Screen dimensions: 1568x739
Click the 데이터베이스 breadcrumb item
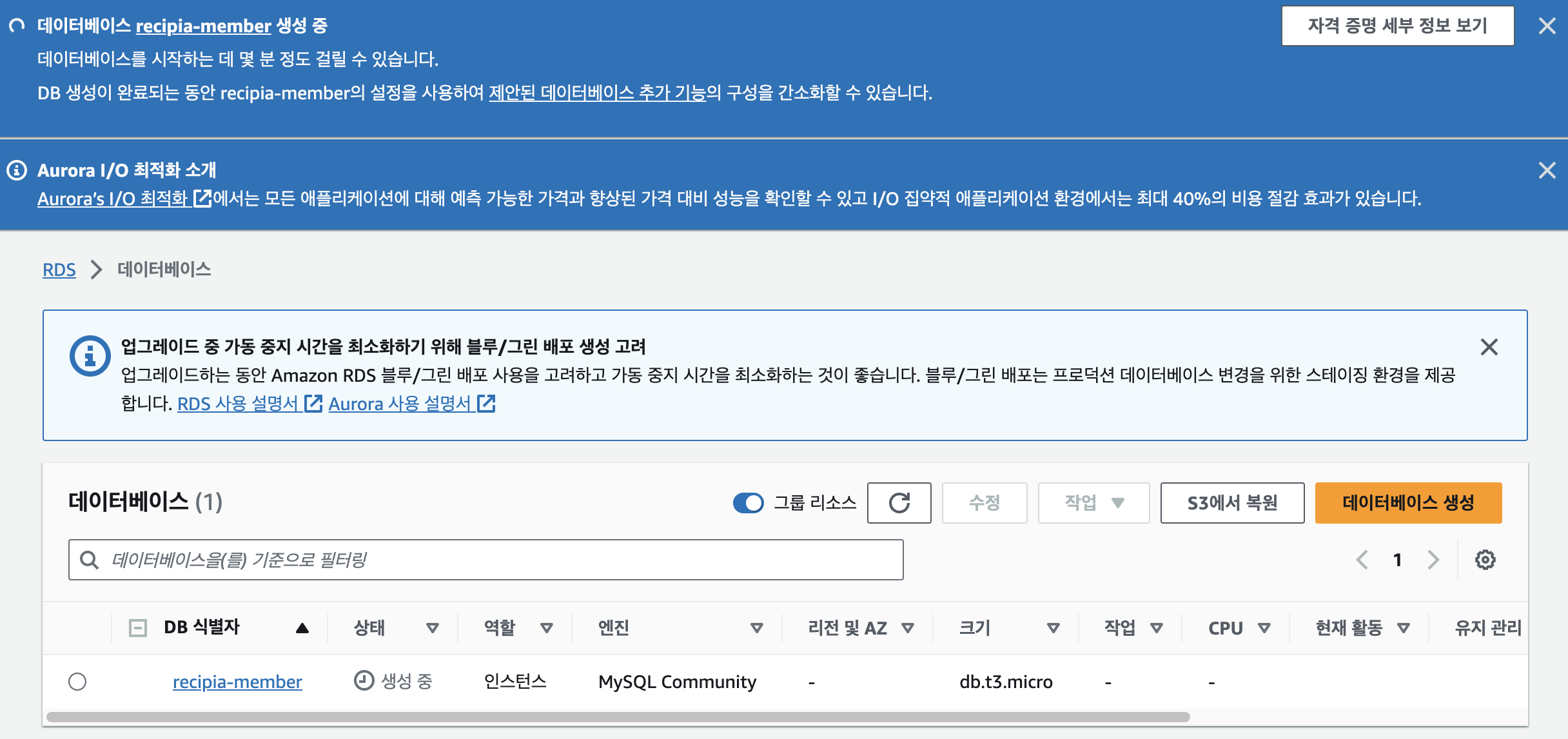pyautogui.click(x=164, y=270)
